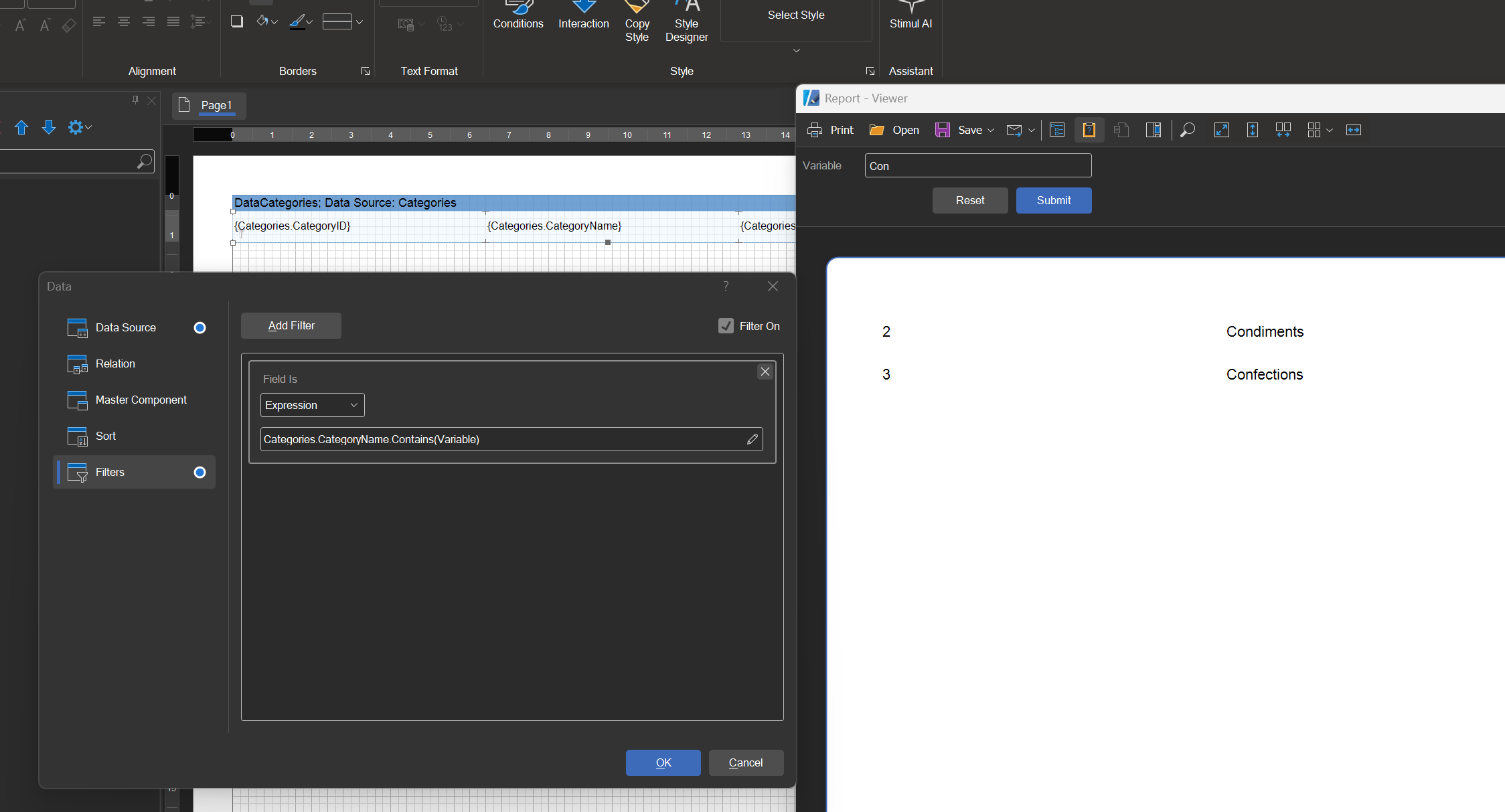This screenshot has height=812, width=1505.
Task: Click the Find magnifier icon in Viewer
Action: pyautogui.click(x=1188, y=130)
